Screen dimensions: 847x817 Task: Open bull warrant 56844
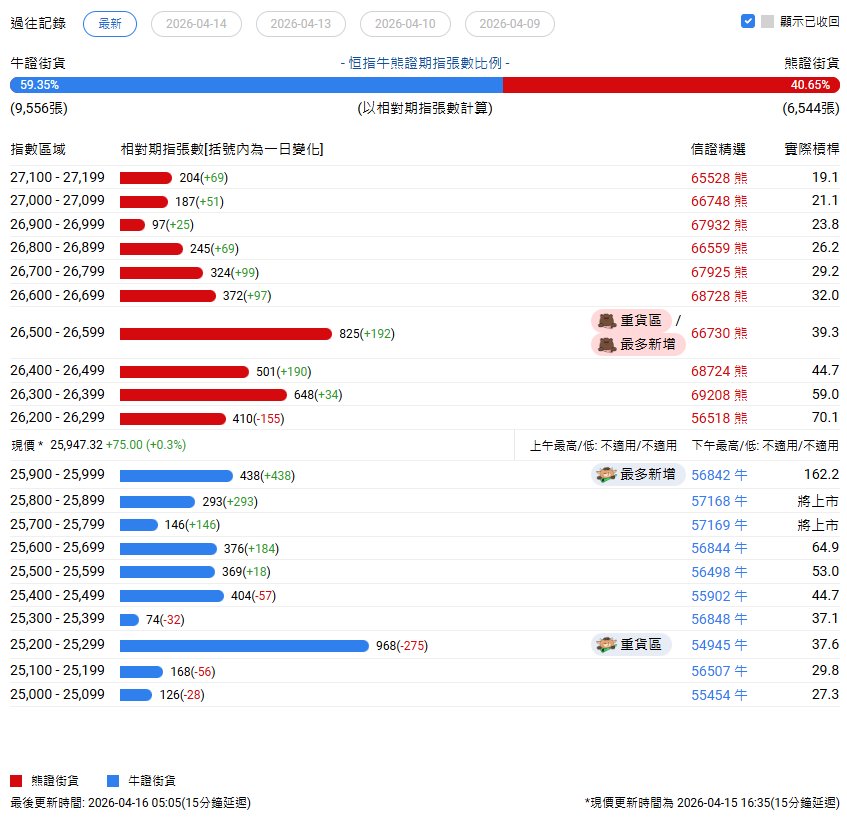719,548
